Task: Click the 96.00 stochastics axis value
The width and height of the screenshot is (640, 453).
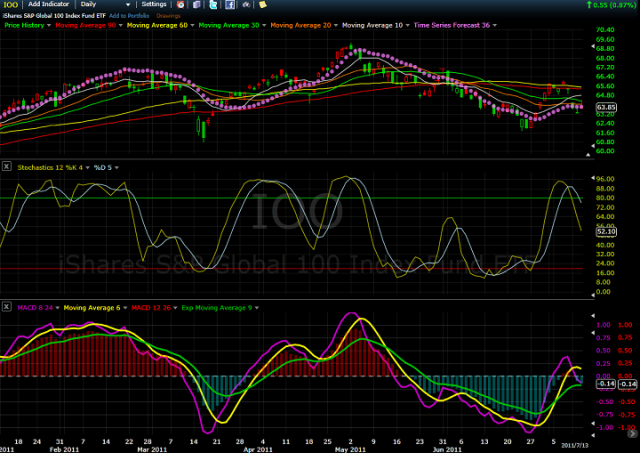Action: 605,179
